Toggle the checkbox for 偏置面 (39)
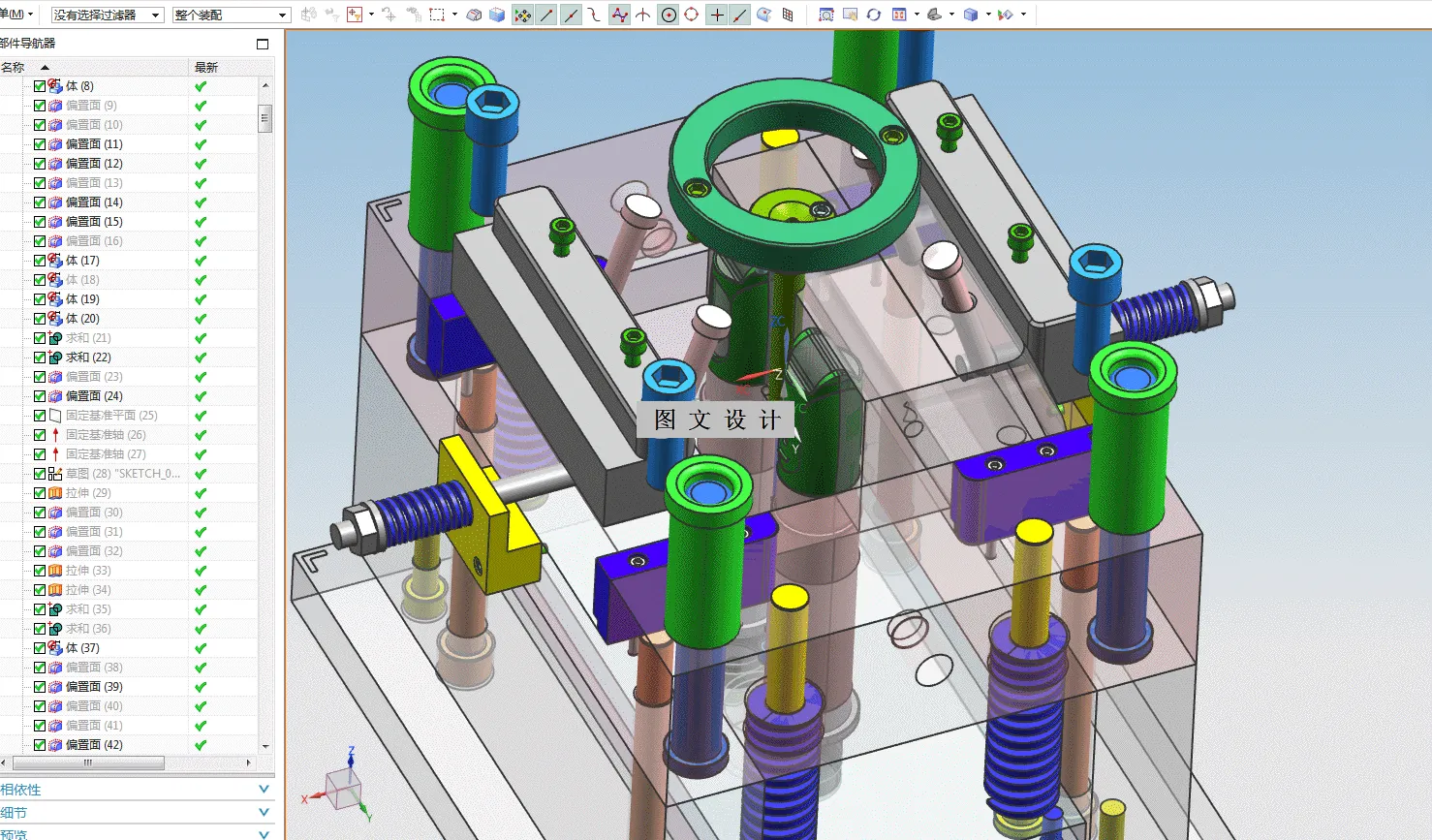1432x840 pixels. point(40,687)
